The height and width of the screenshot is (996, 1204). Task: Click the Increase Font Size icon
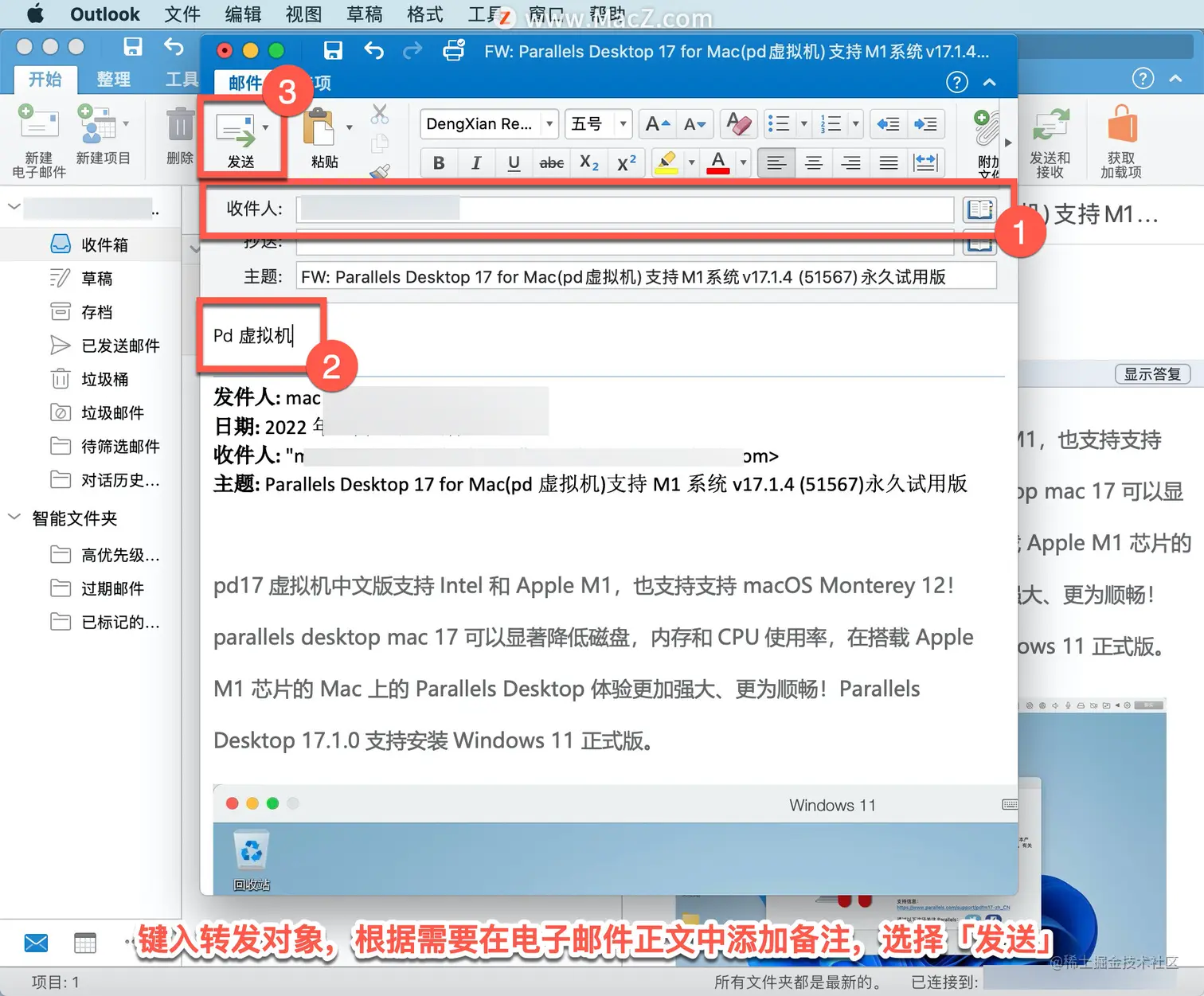pyautogui.click(x=658, y=123)
